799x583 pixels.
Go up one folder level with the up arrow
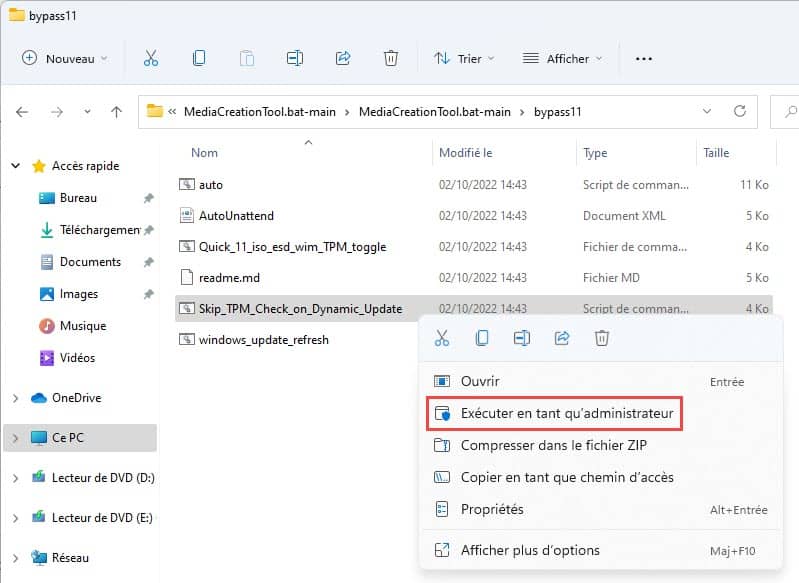pos(116,112)
